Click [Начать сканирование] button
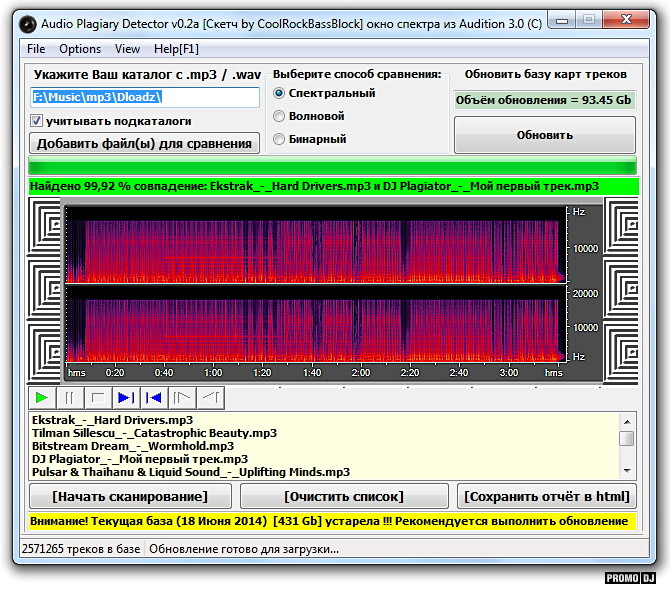The height and width of the screenshot is (598, 670). pyautogui.click(x=130, y=496)
